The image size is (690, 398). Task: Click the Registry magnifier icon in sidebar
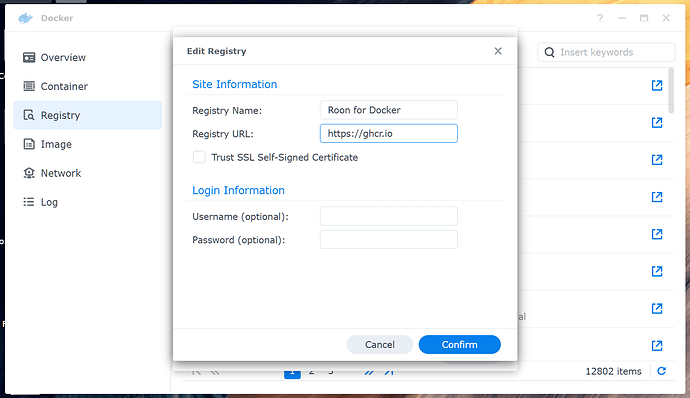point(29,115)
